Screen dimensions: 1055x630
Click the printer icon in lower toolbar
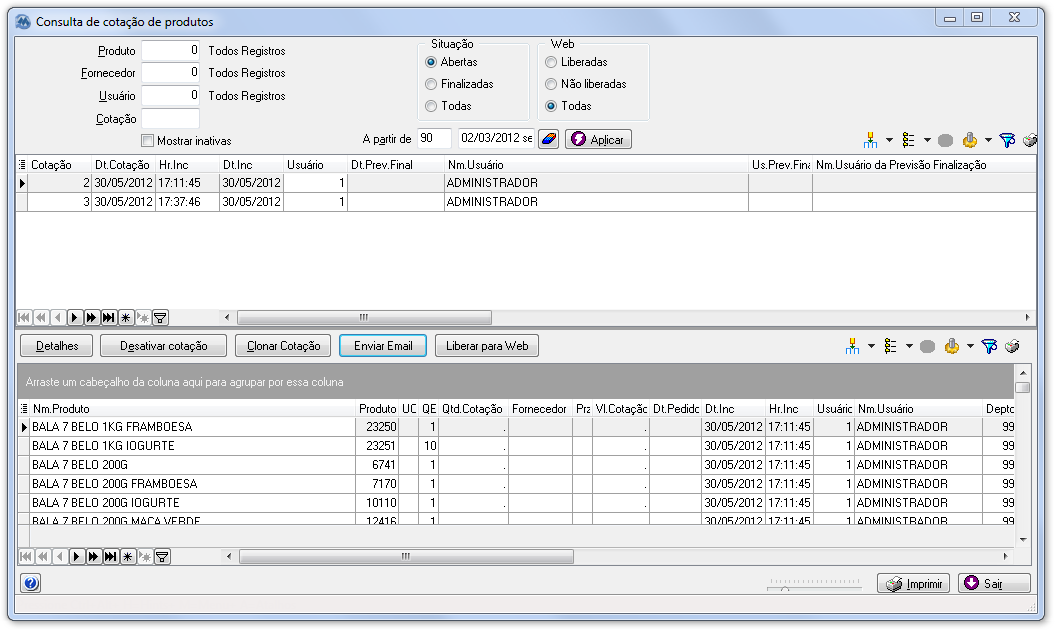click(x=1012, y=346)
